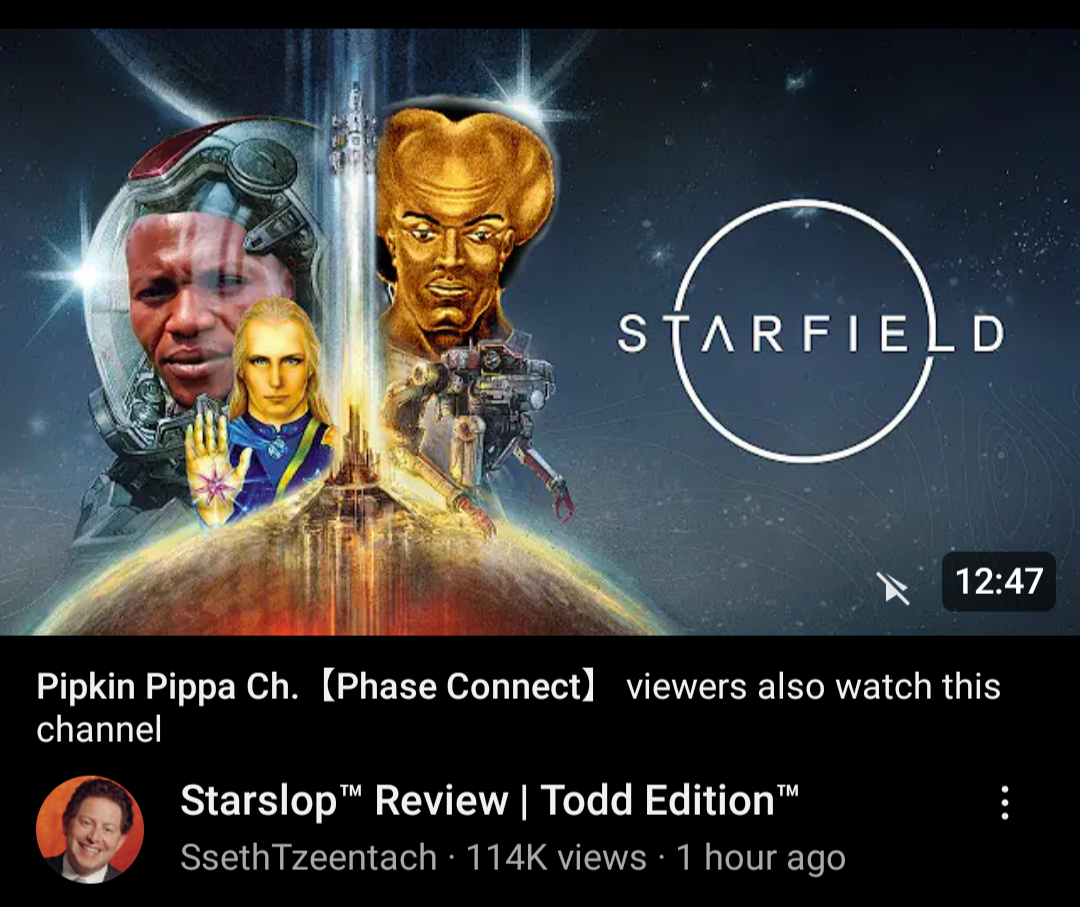The height and width of the screenshot is (907, 1080).
Task: Click the 114K views count
Action: (557, 858)
